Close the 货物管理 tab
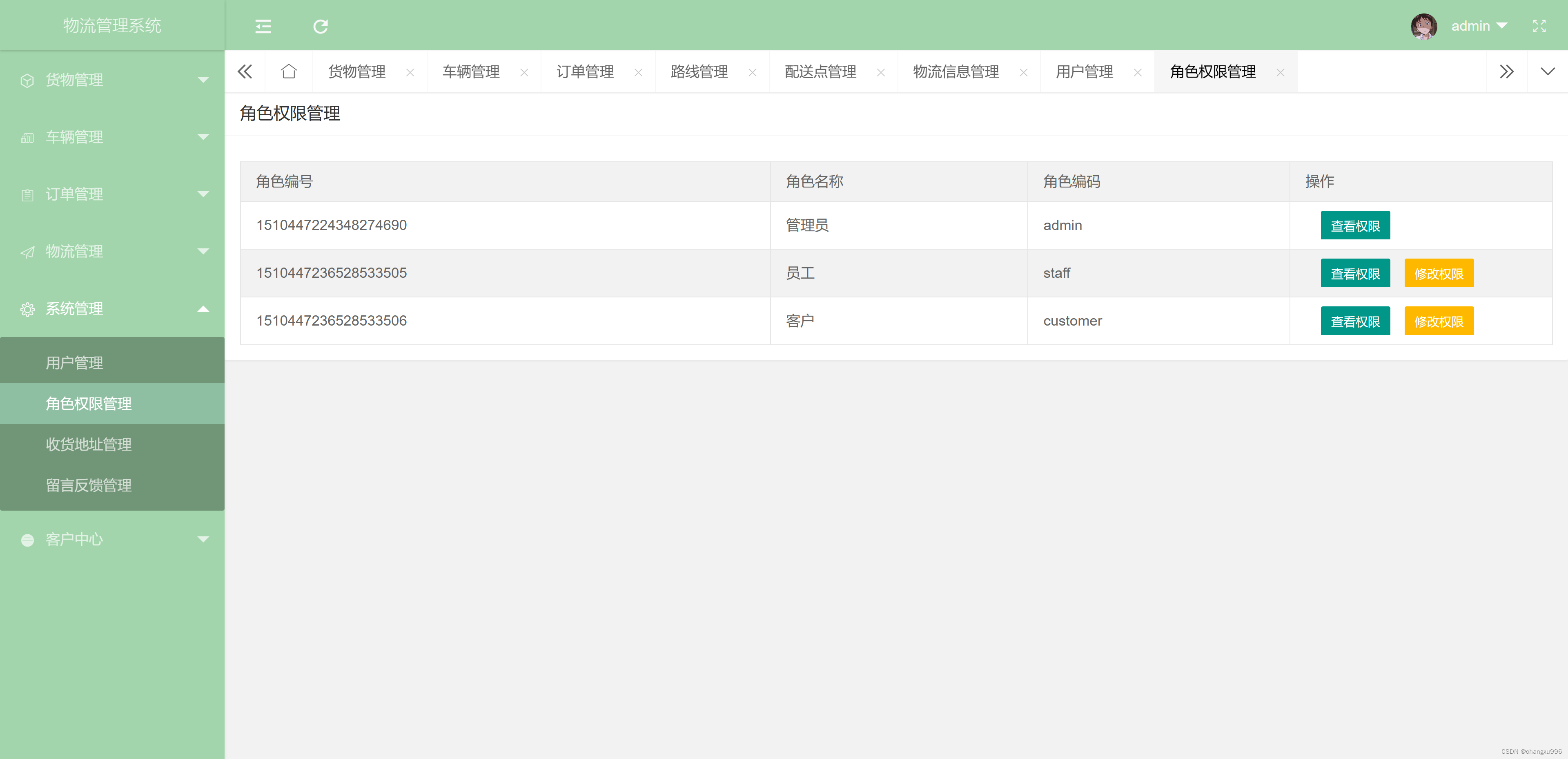Image resolution: width=1568 pixels, height=759 pixels. pos(410,72)
